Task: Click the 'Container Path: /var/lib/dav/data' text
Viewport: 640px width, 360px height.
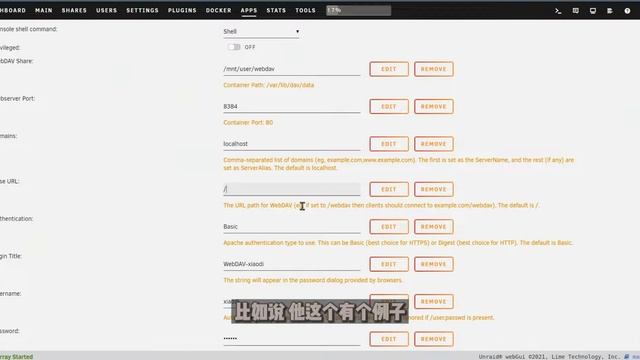Action: pyautogui.click(x=269, y=85)
